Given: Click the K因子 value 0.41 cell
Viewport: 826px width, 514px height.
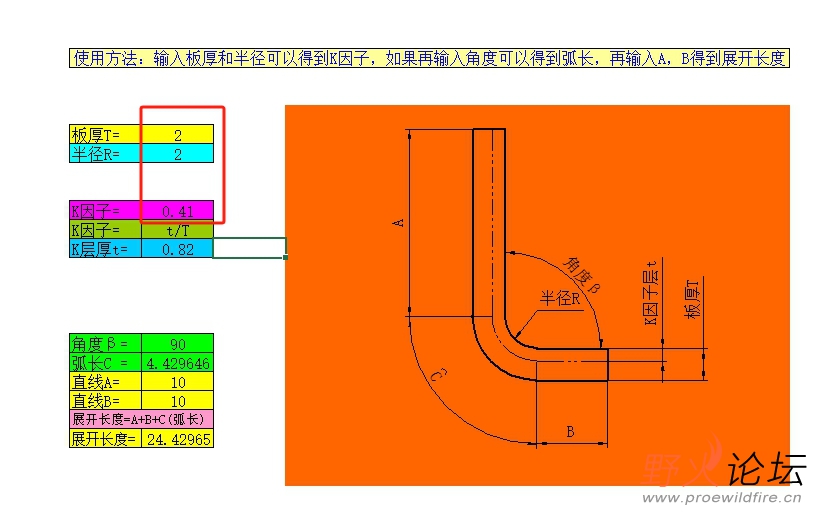Looking at the screenshot, I should 178,211.
